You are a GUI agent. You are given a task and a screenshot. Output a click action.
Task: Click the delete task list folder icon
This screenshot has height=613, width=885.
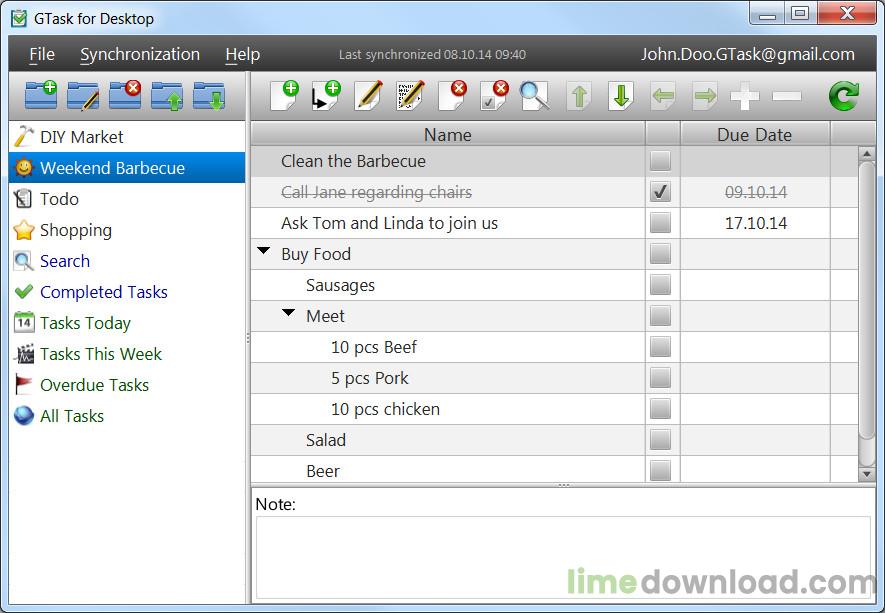pos(125,95)
